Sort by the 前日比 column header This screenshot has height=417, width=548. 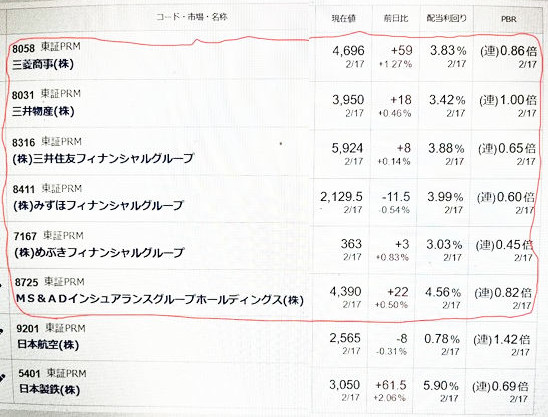[x=396, y=18]
